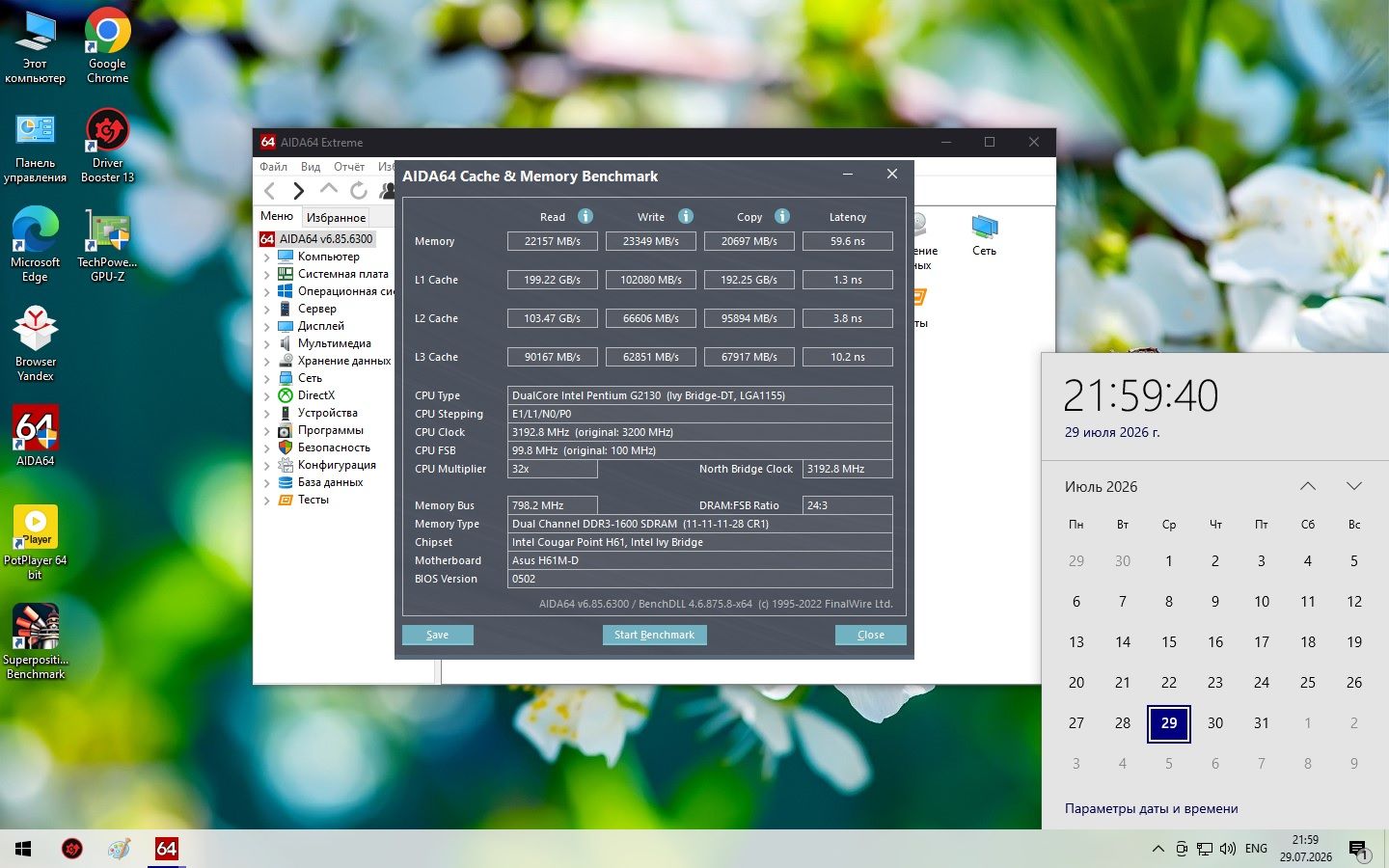The image size is (1389, 868).
Task: Click the AIDA64 back navigation arrow
Action: click(270, 191)
